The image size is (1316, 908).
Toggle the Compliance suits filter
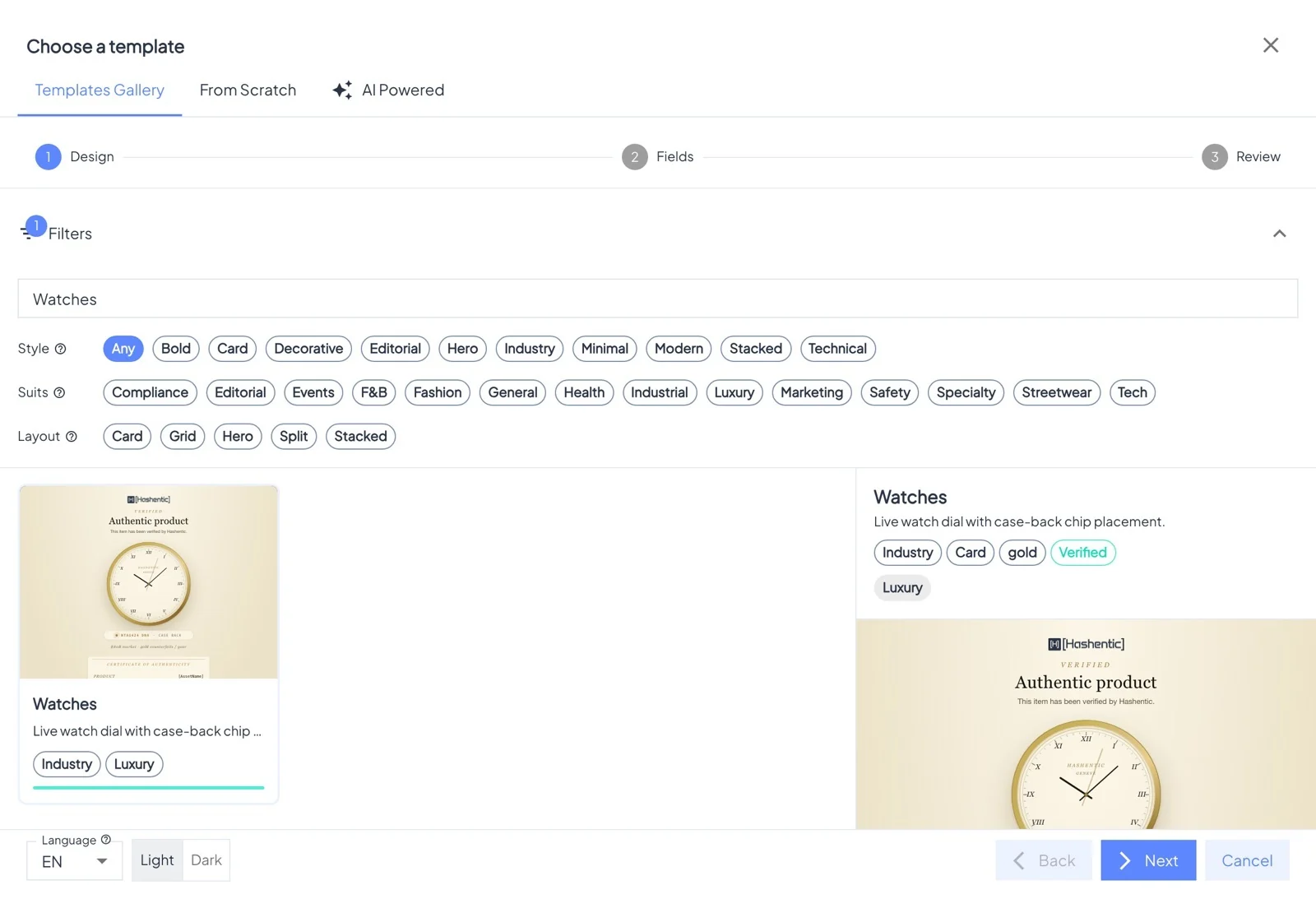pos(151,392)
